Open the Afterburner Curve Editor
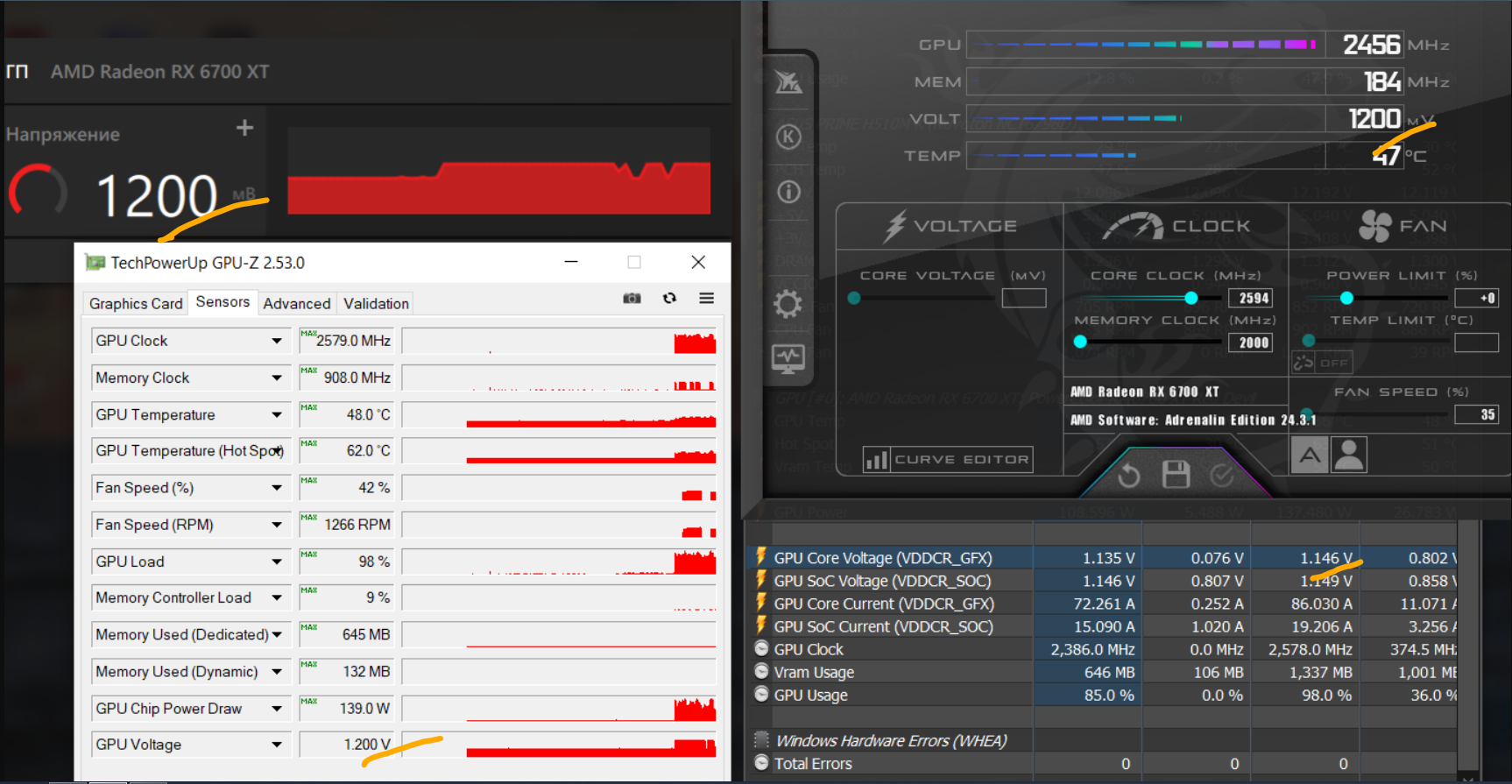The image size is (1512, 784). pyautogui.click(x=947, y=459)
